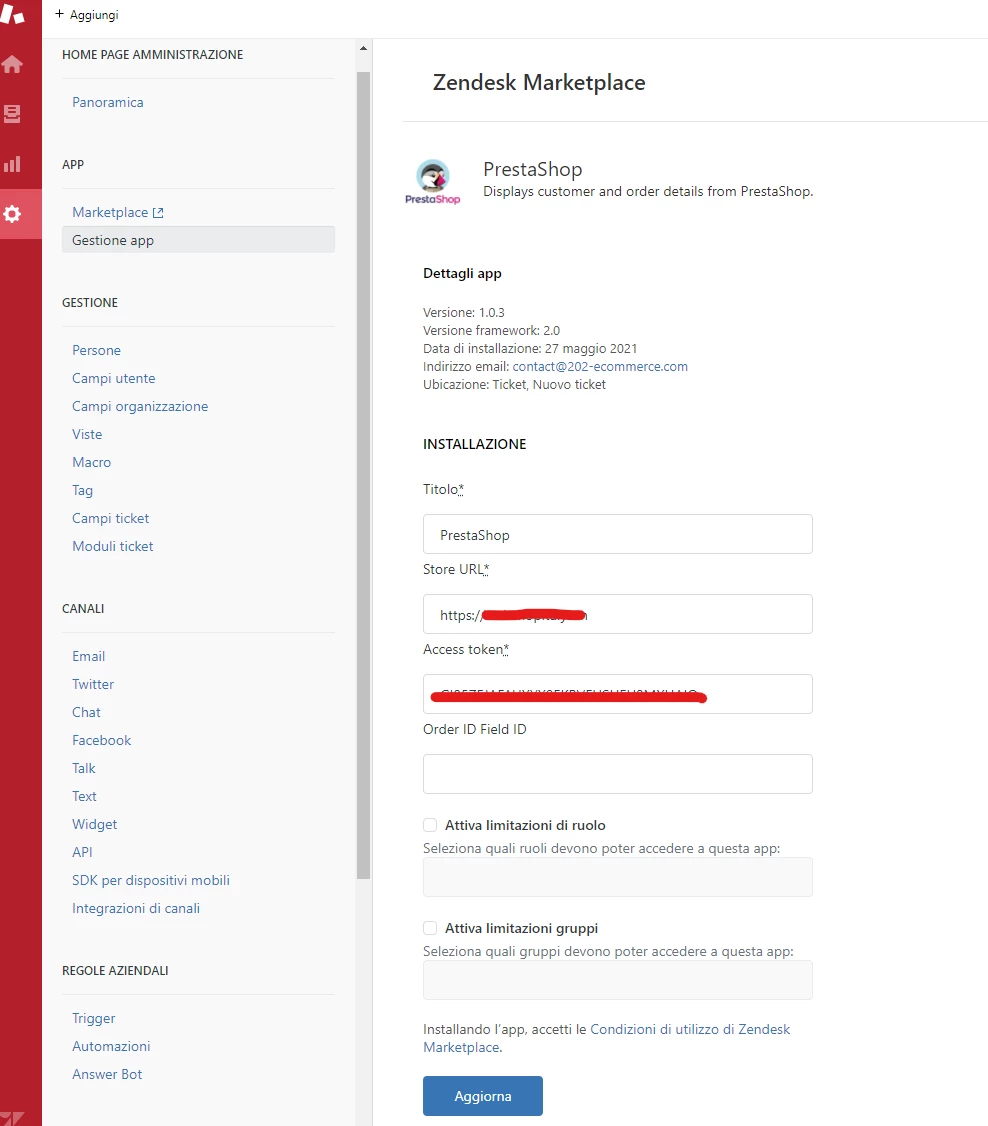Open the groups selection field
988x1126 pixels.
click(x=618, y=980)
